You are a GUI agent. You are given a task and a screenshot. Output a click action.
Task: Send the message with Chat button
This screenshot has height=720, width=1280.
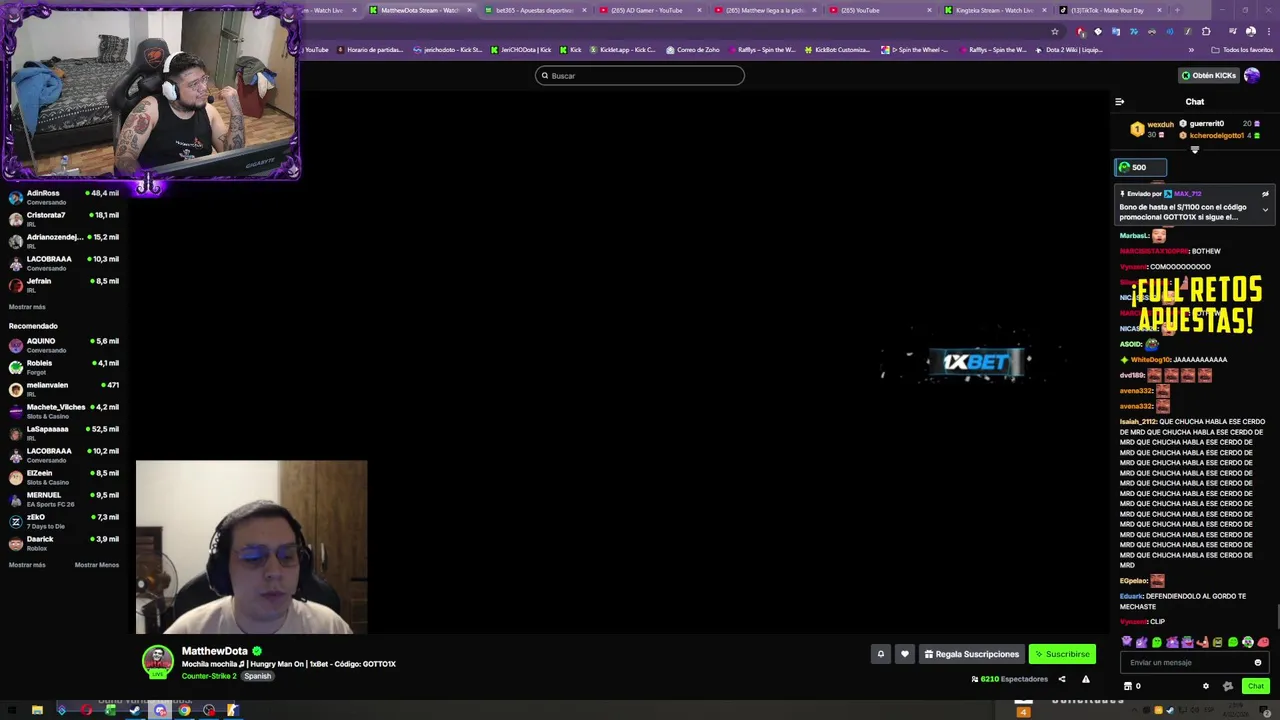click(x=1256, y=686)
